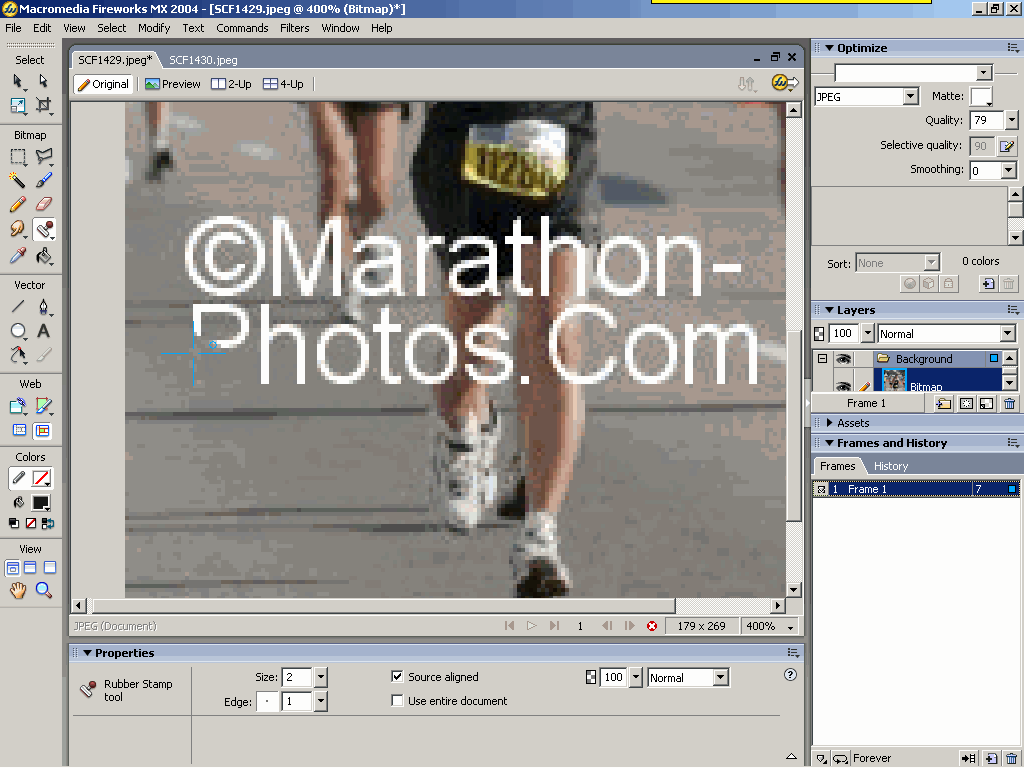Select the Text tool
Screen dimensions: 1024x768
point(43,331)
